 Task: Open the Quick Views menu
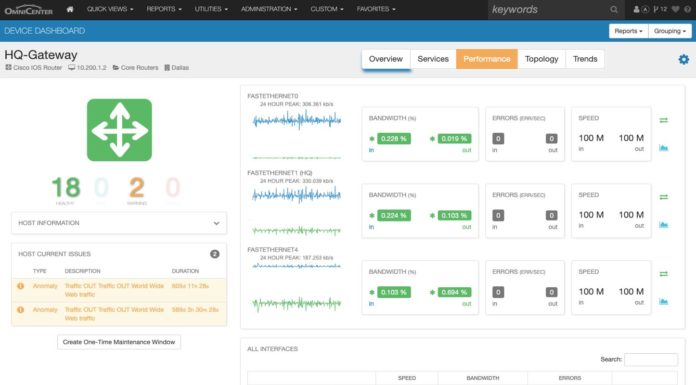pyautogui.click(x=110, y=9)
